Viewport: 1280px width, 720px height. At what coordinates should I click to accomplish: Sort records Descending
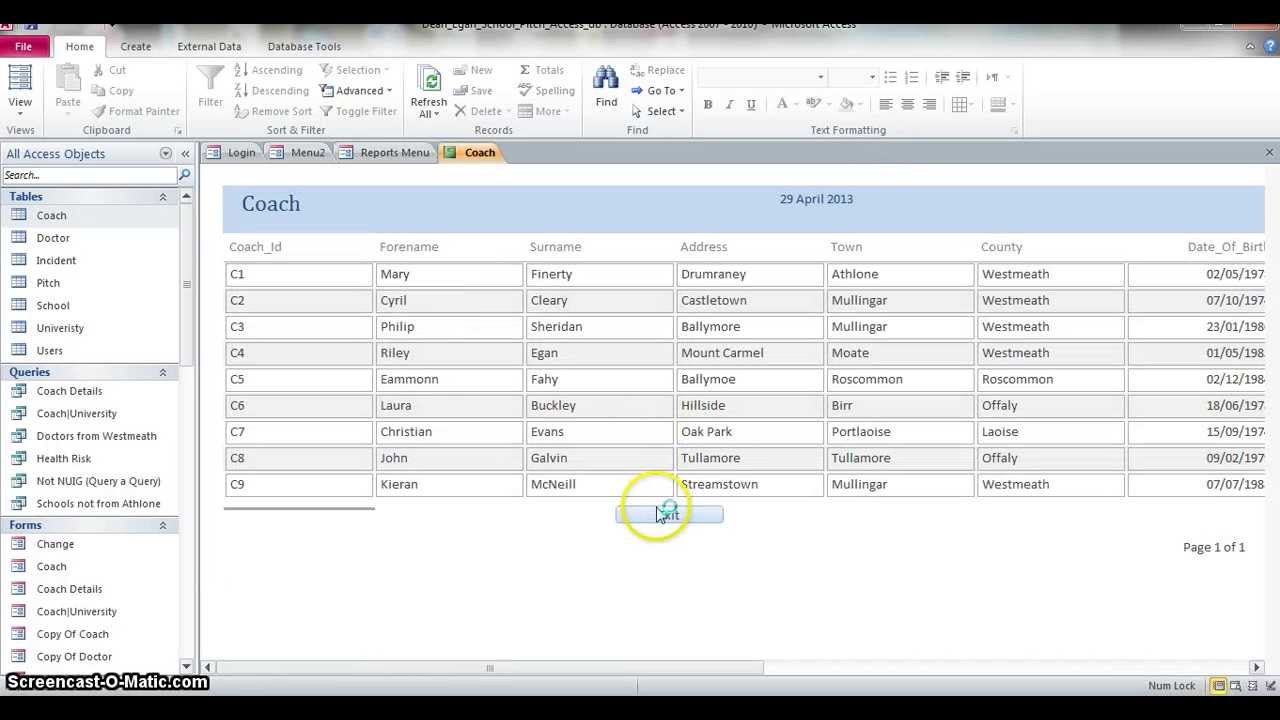pos(272,90)
